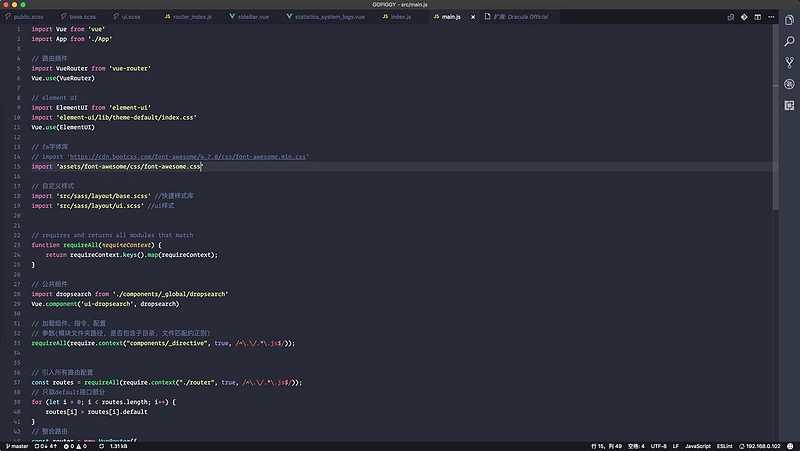Click the ESLint status bar item
800x451 pixels.
coord(724,446)
